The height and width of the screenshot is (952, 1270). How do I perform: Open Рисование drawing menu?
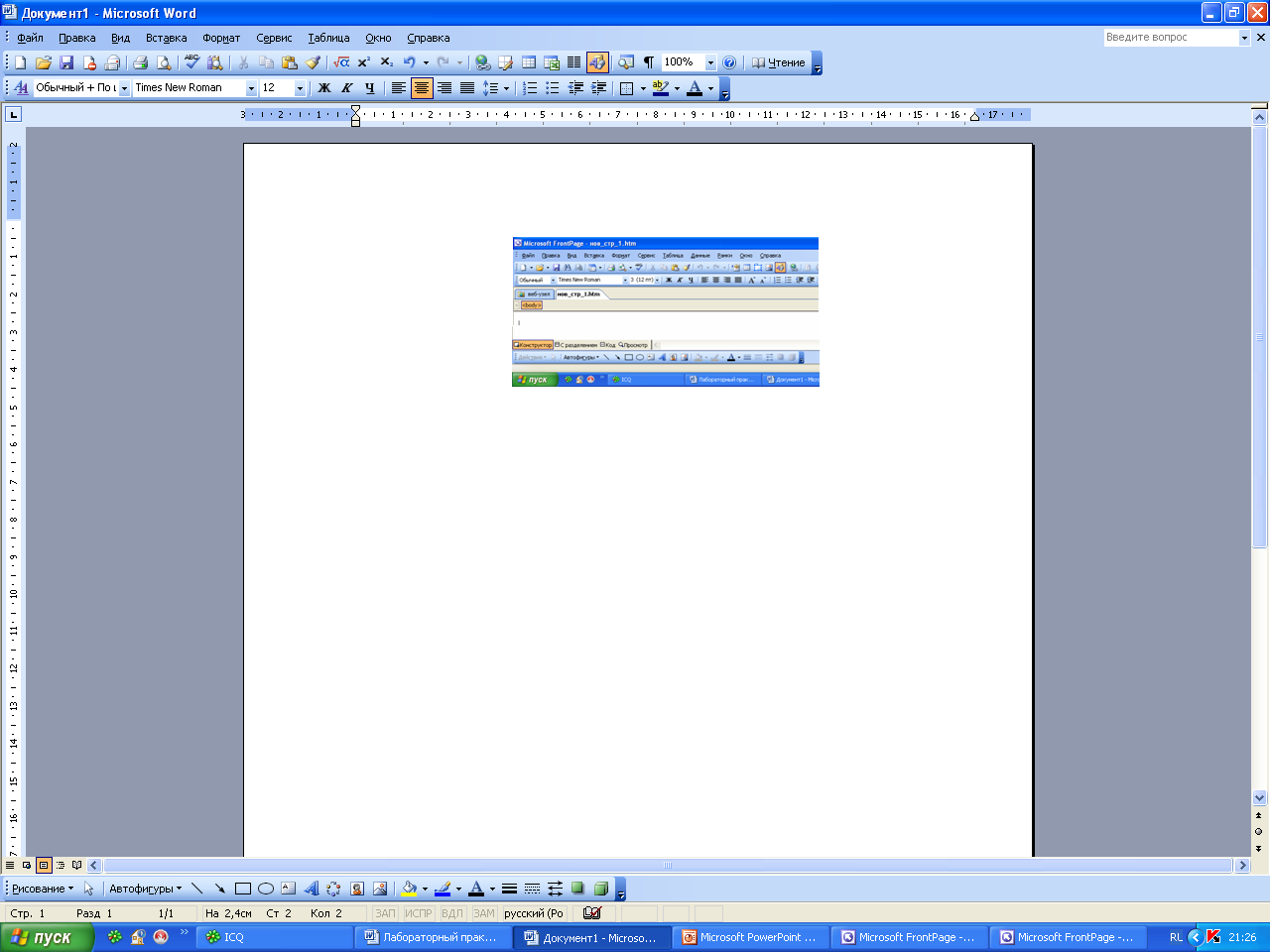pyautogui.click(x=42, y=889)
